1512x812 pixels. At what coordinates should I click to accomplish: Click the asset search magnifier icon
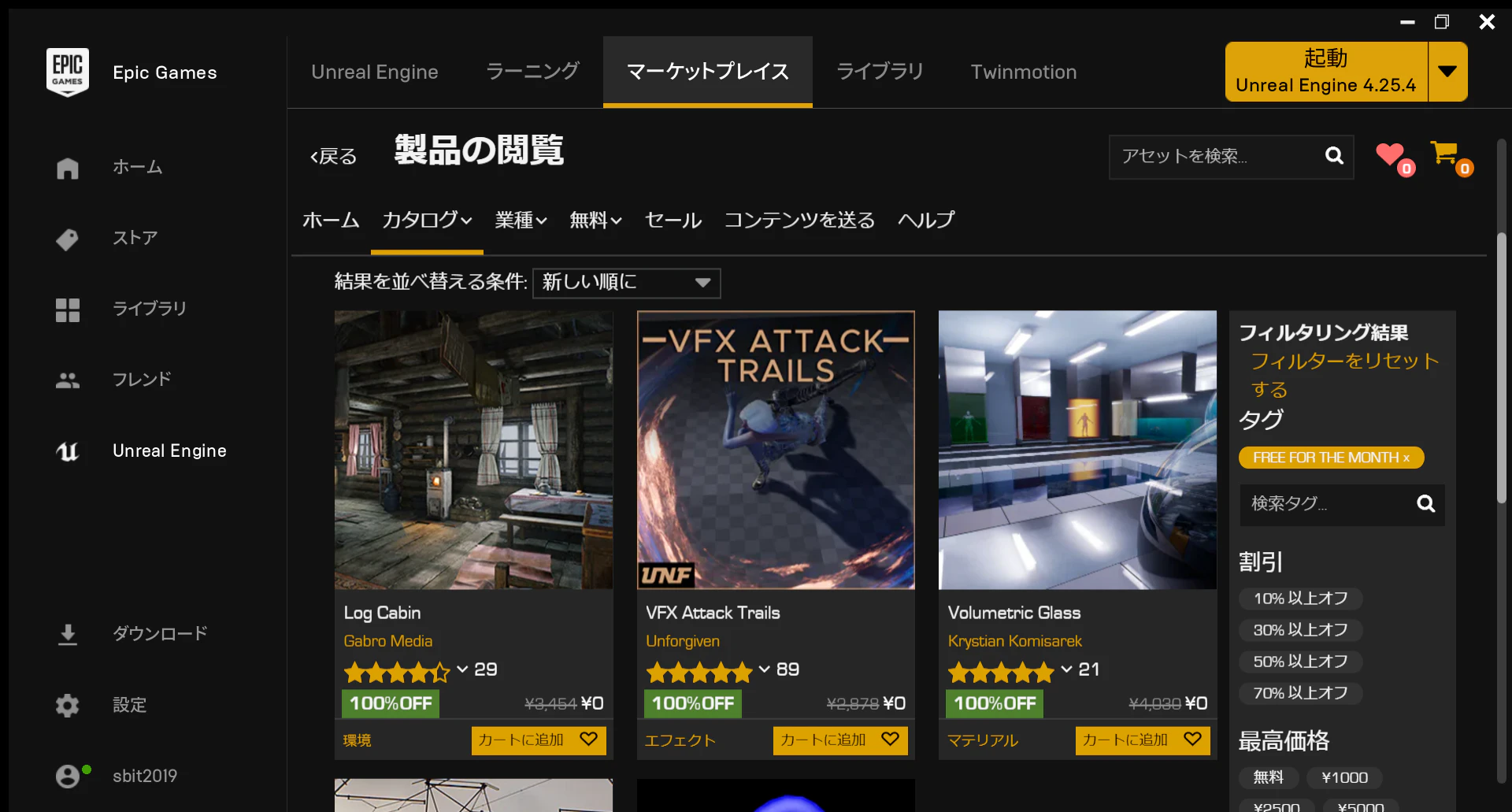pyautogui.click(x=1334, y=156)
